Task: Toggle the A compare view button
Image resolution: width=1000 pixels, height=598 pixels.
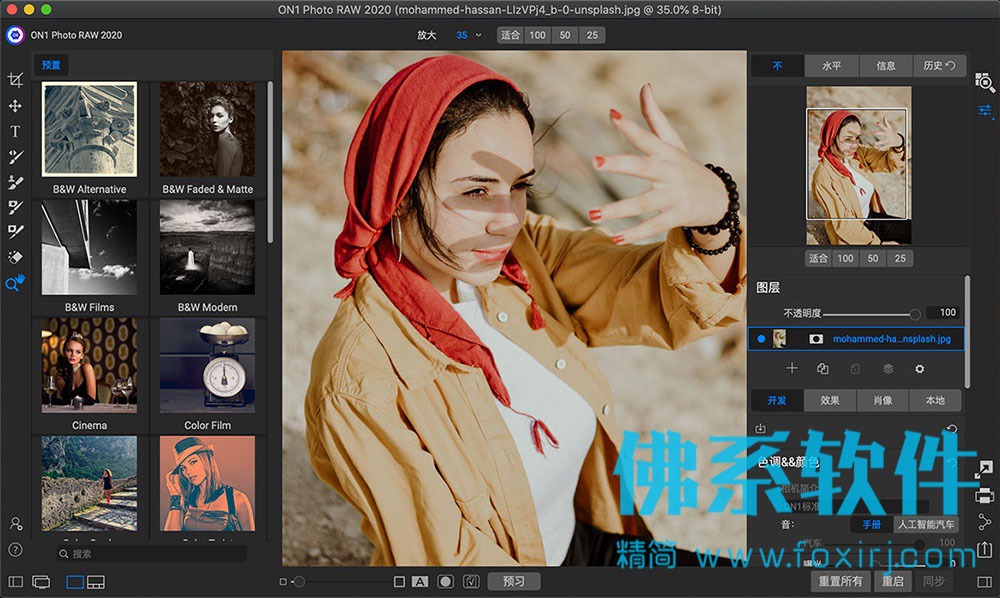Action: tap(420, 581)
